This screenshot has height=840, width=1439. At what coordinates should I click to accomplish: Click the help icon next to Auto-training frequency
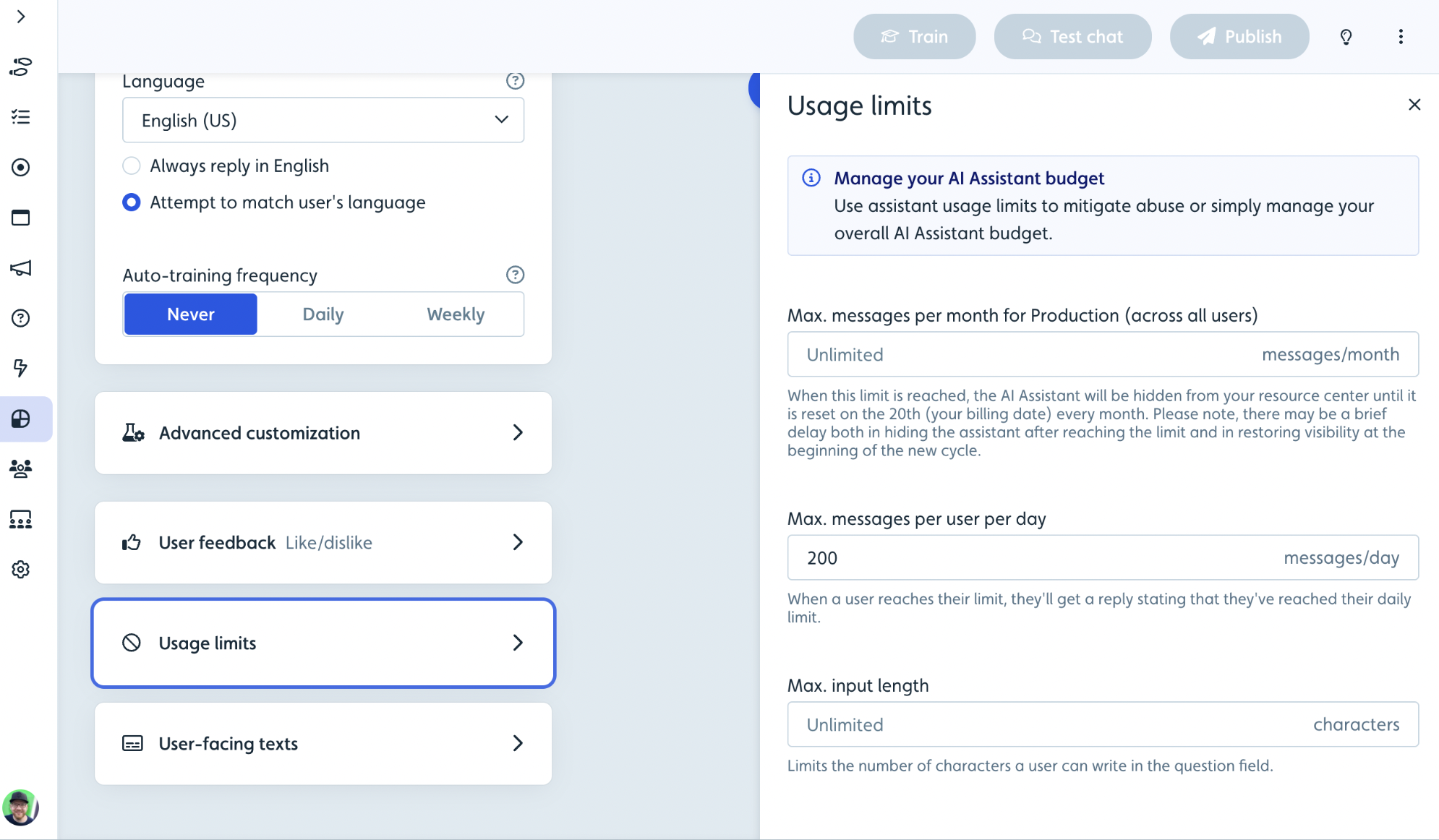tap(515, 275)
